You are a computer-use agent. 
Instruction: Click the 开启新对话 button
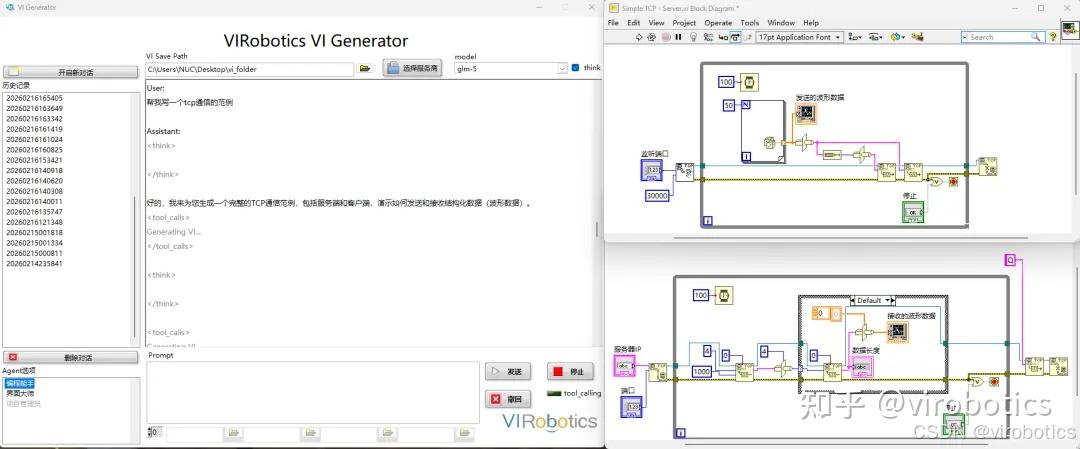point(70,72)
